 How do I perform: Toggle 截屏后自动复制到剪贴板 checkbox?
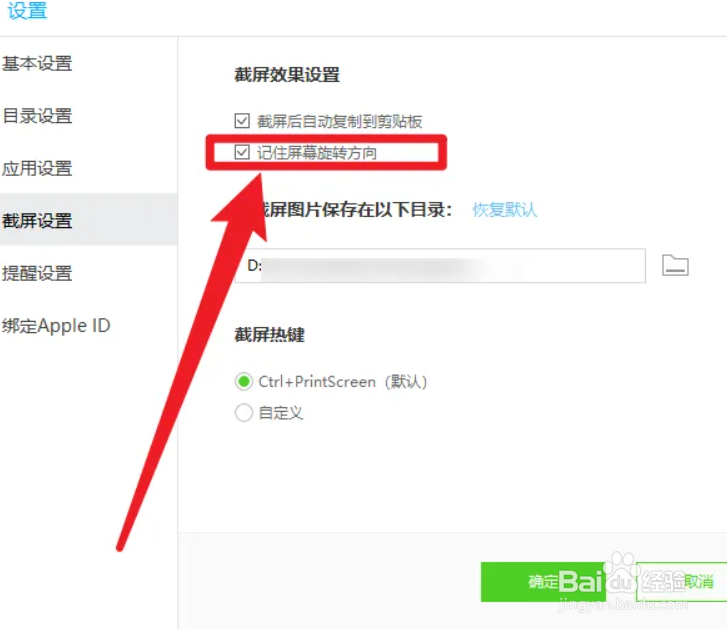coord(242,121)
